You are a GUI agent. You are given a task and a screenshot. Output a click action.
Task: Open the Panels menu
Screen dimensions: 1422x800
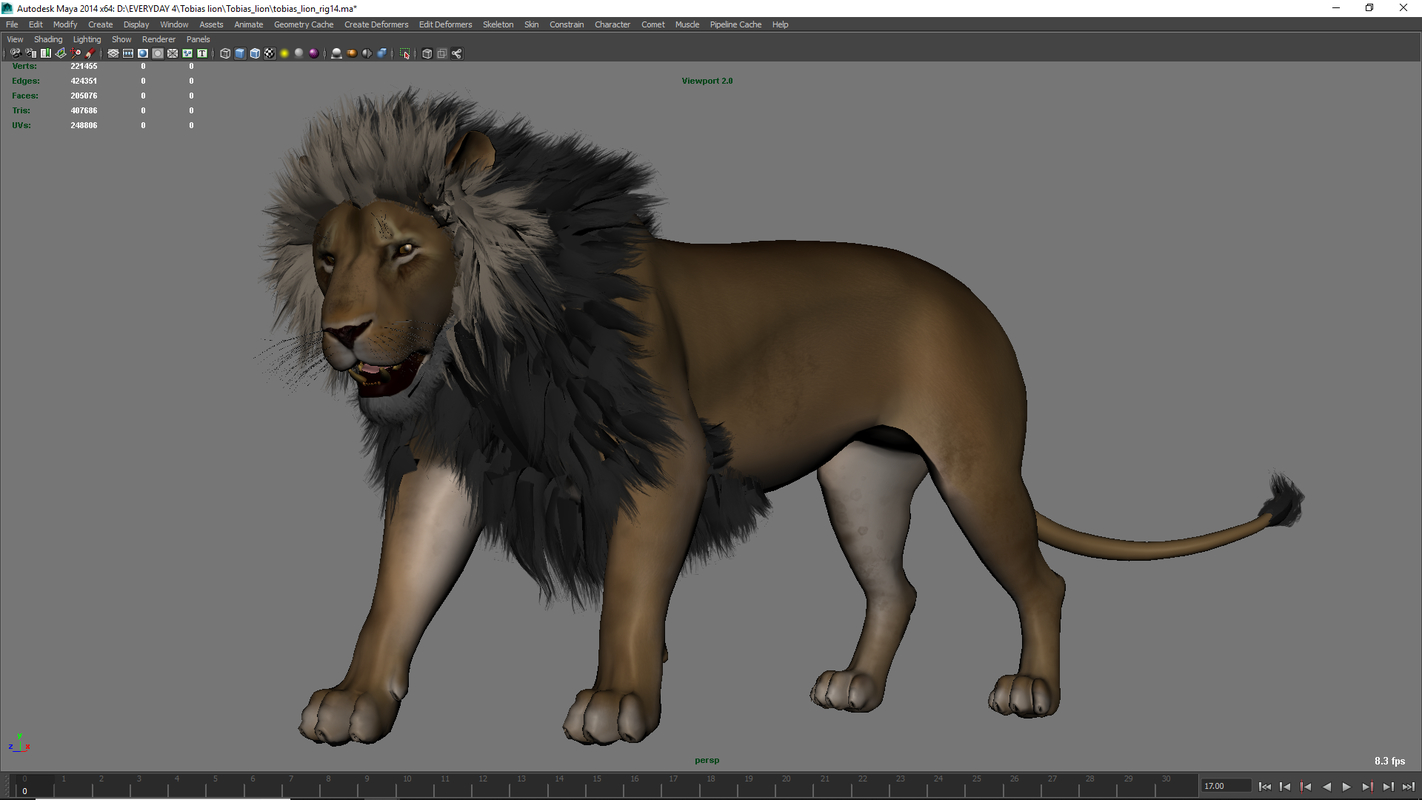click(x=198, y=39)
